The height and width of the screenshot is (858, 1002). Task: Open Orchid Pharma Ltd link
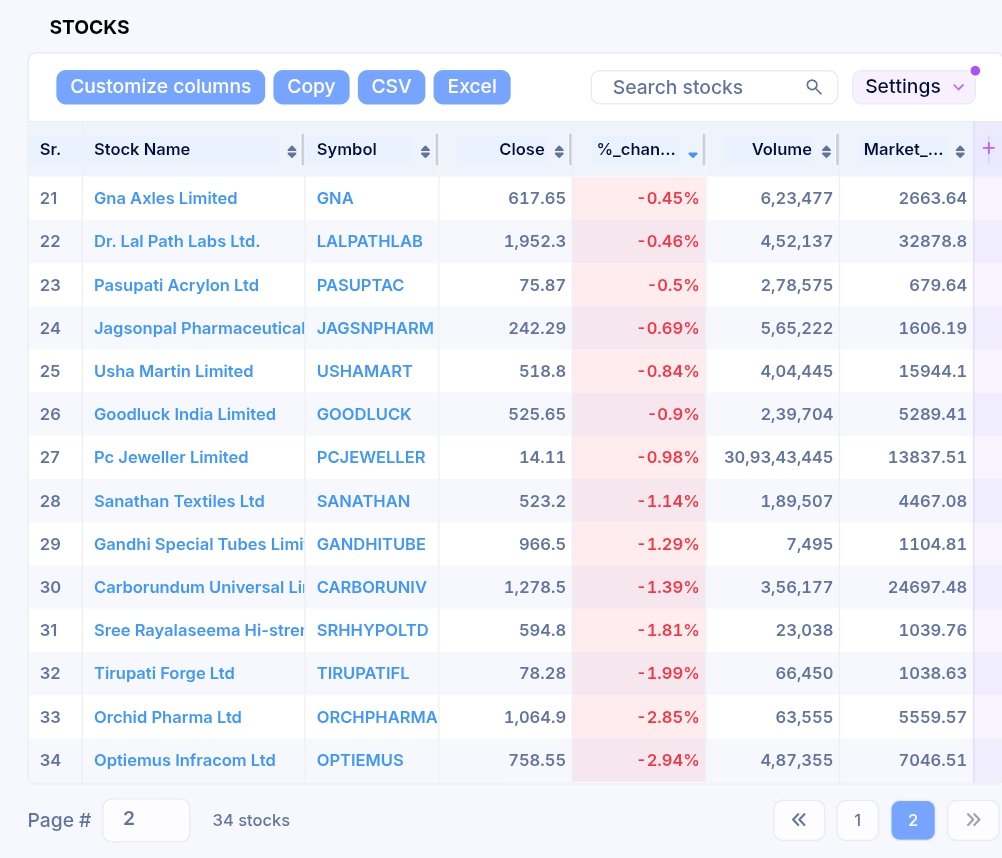coord(168,717)
